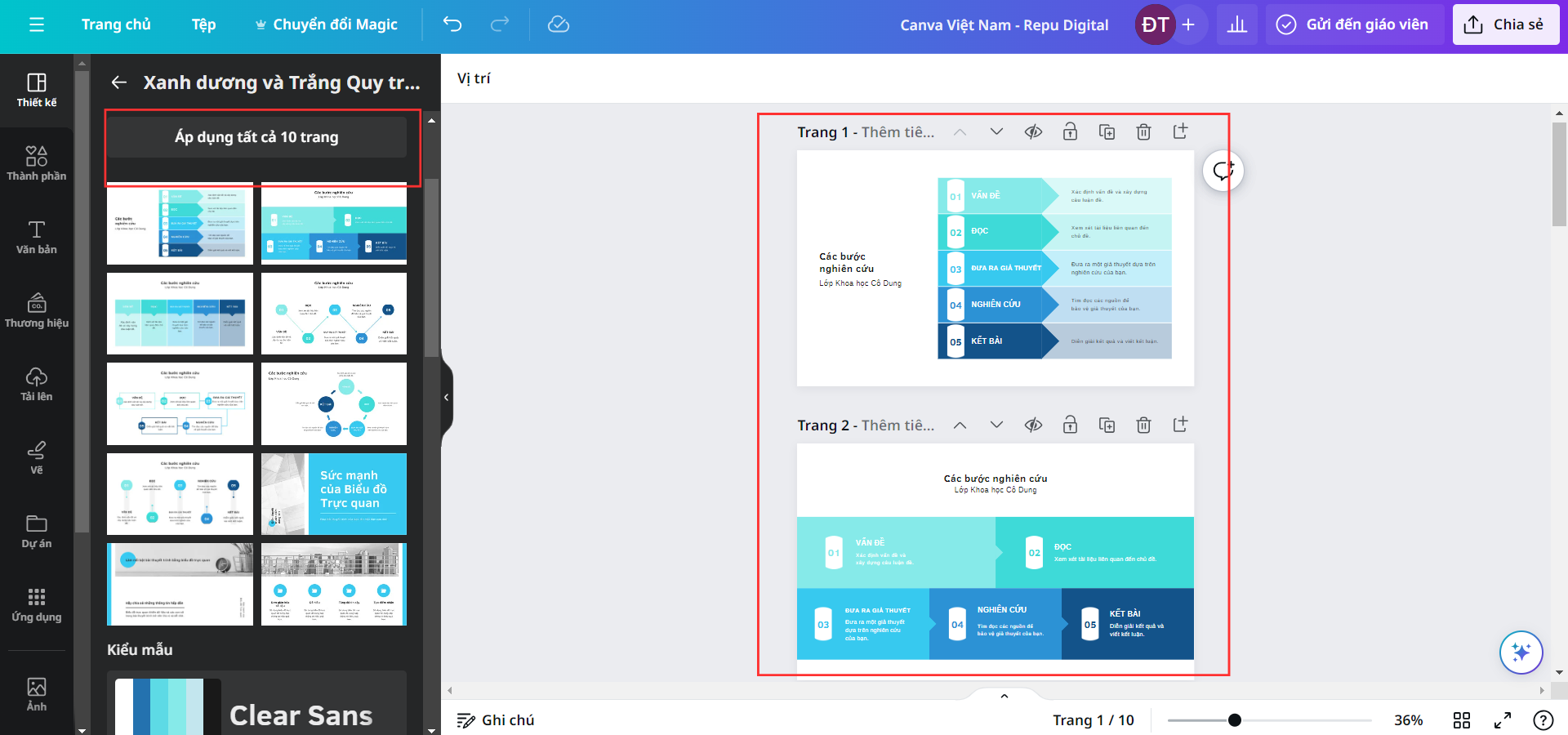Duplicate Trang 2 with copy icon
Image resolution: width=1568 pixels, height=735 pixels.
coord(1107,425)
